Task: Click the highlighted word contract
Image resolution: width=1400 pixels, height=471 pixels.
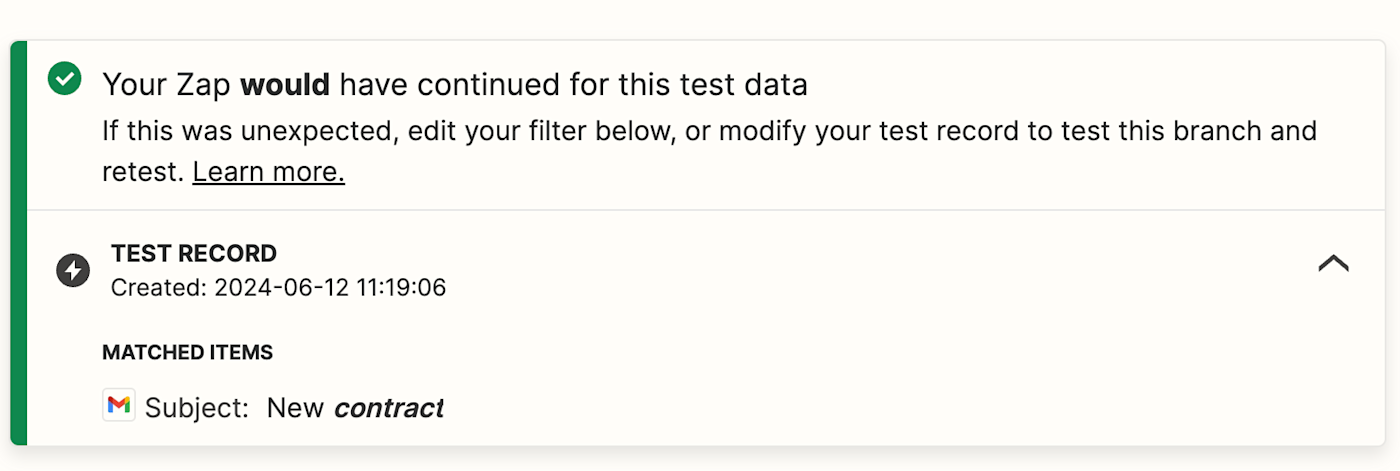Action: [388, 408]
